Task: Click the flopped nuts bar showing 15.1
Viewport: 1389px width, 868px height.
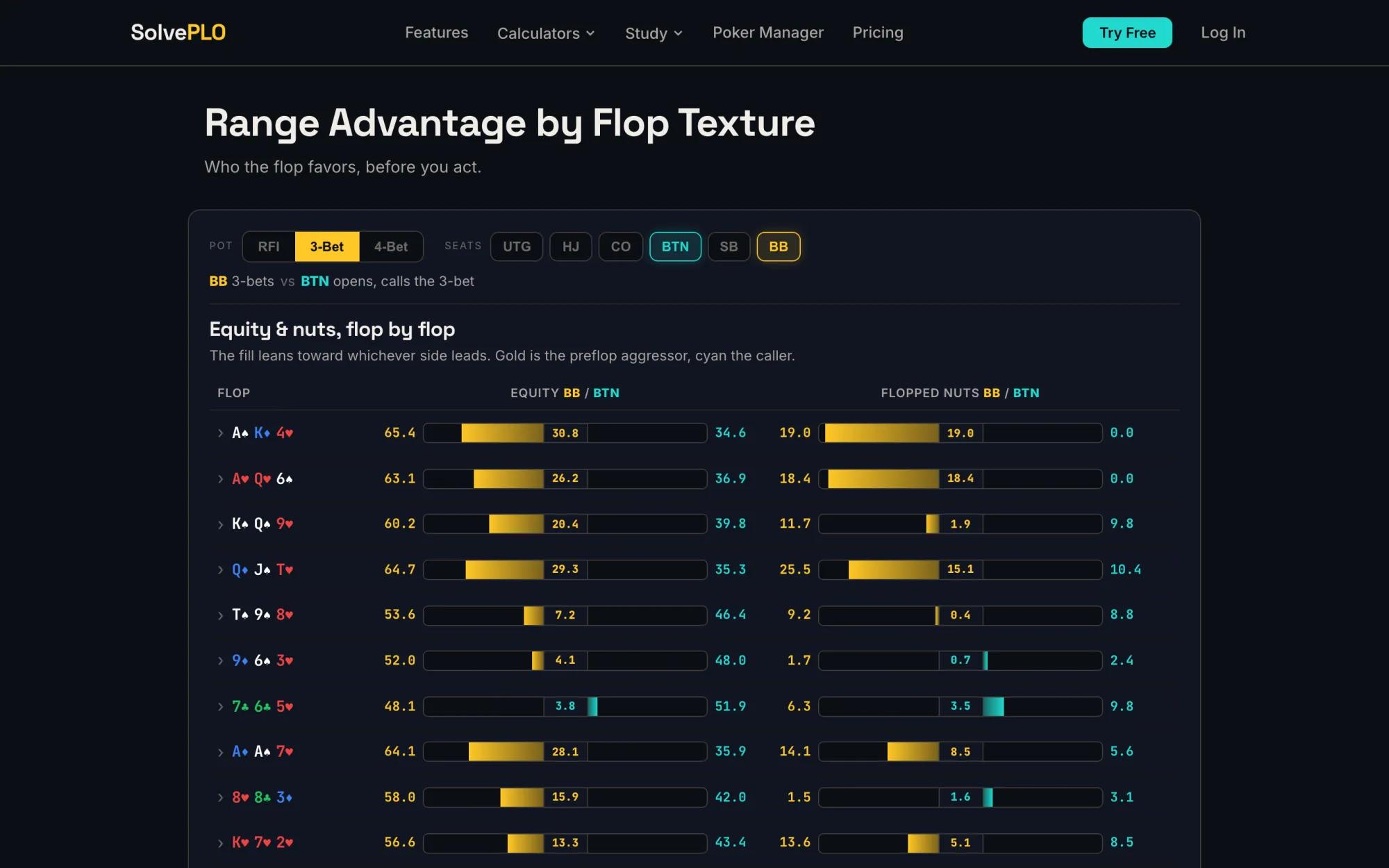Action: click(960, 569)
